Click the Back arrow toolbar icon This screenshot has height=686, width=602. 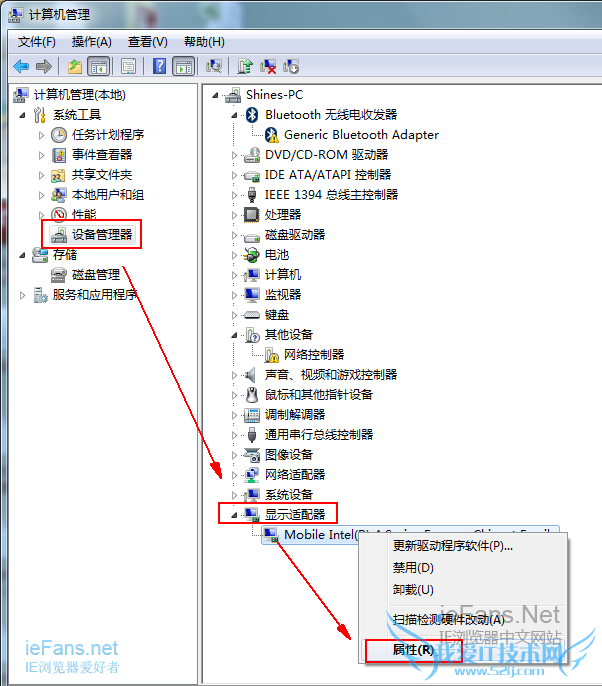pos(21,66)
